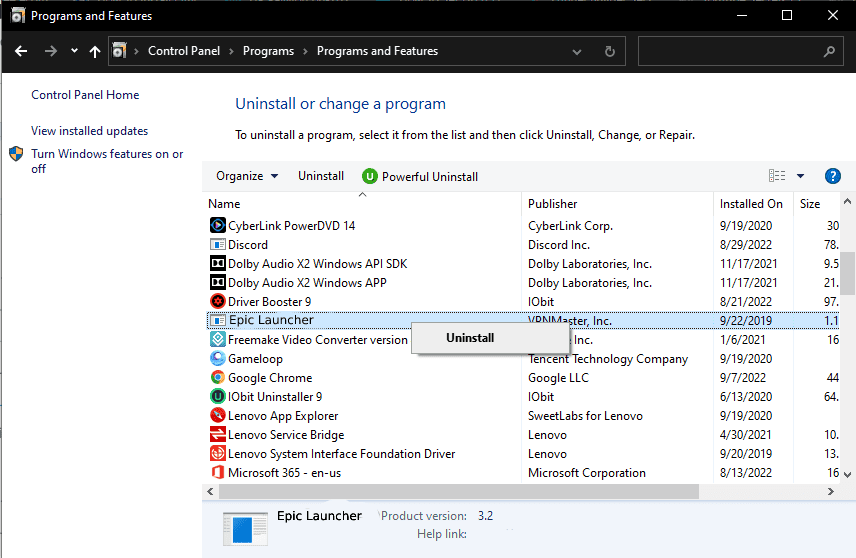The height and width of the screenshot is (558, 856).
Task: Go back with the left arrow
Action: 21,51
